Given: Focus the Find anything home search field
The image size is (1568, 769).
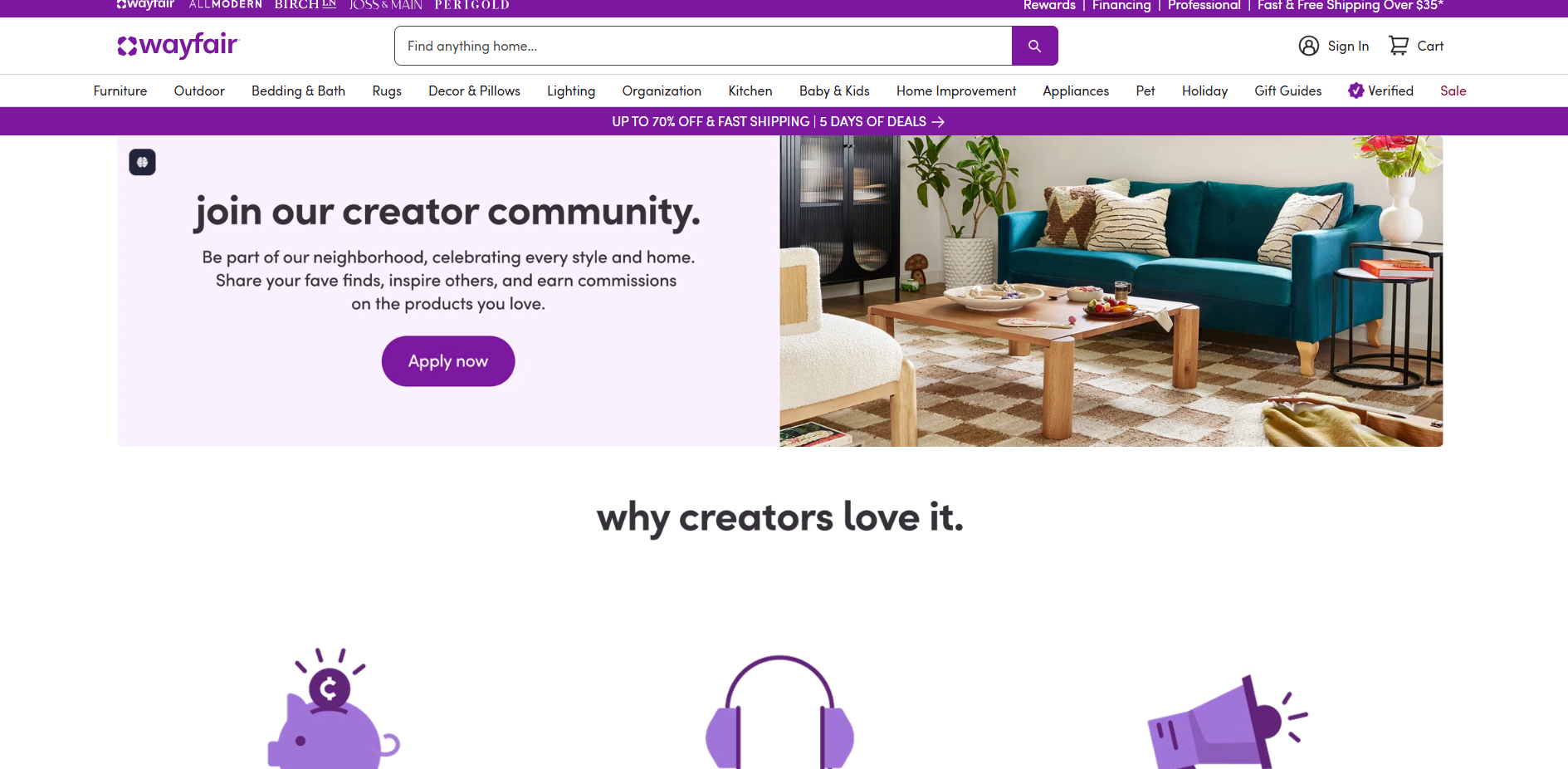Looking at the screenshot, I should tap(703, 46).
